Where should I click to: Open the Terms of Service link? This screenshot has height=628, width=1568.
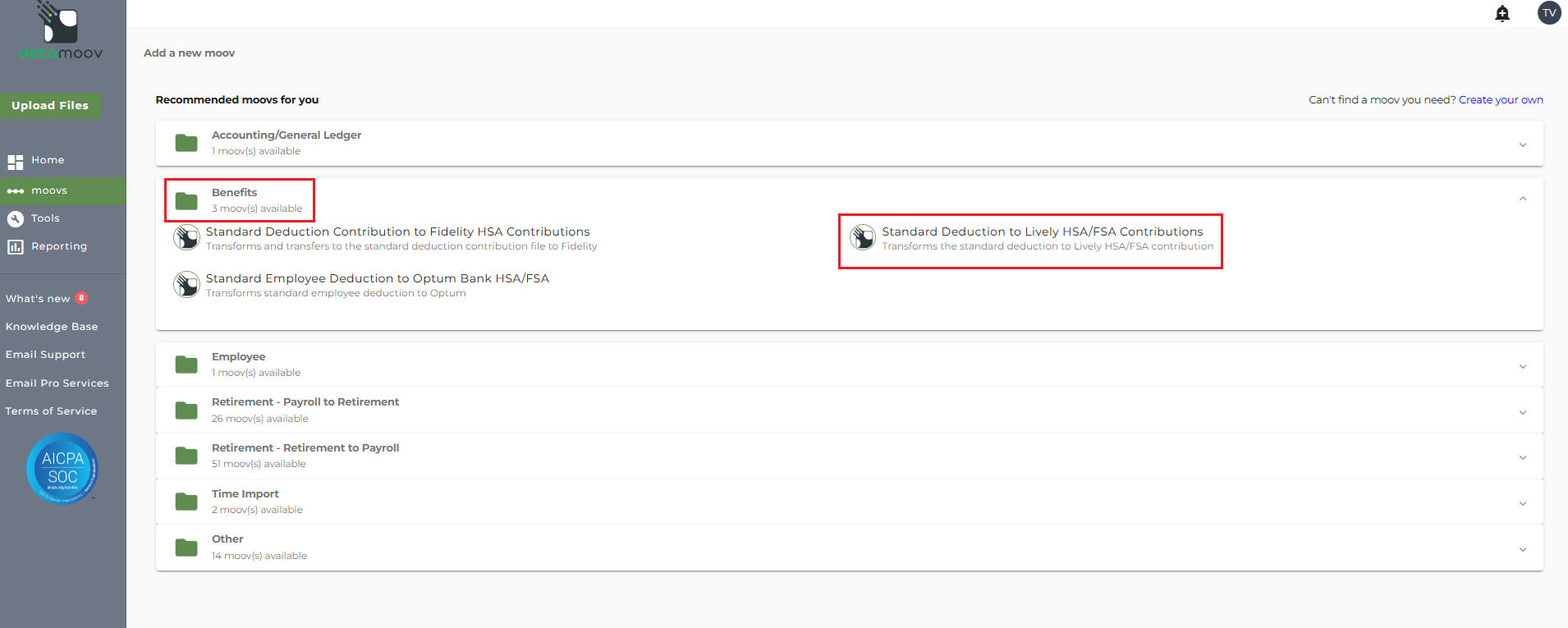coord(51,411)
